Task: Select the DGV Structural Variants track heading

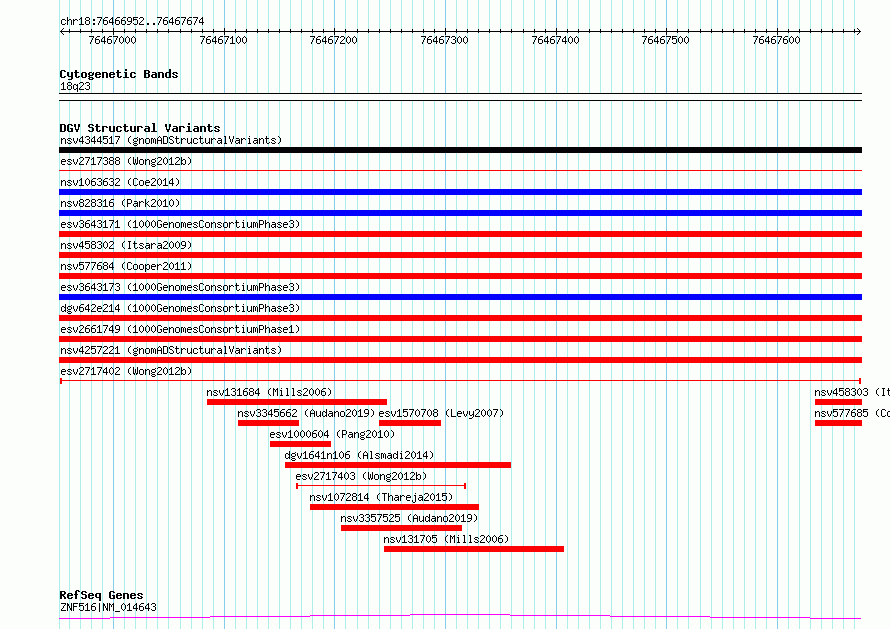Action: (140, 128)
